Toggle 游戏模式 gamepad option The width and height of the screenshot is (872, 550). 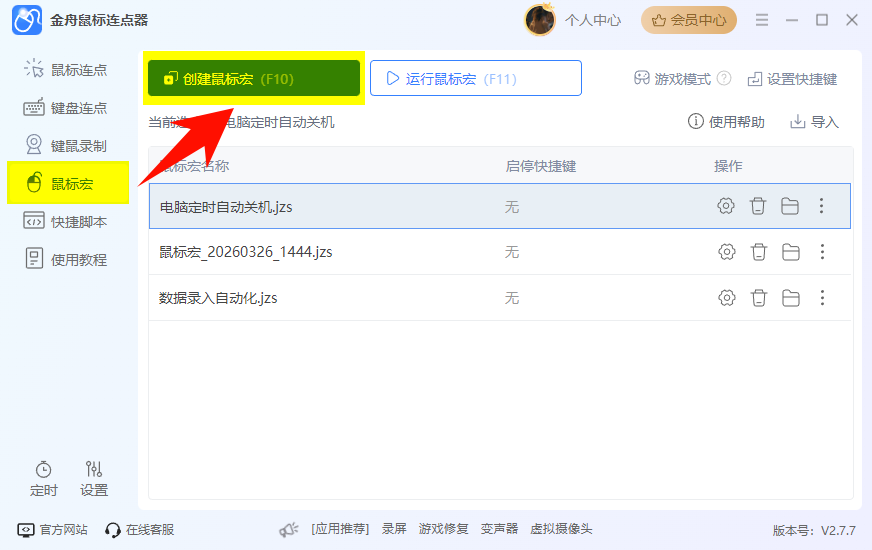pyautogui.click(x=672, y=79)
